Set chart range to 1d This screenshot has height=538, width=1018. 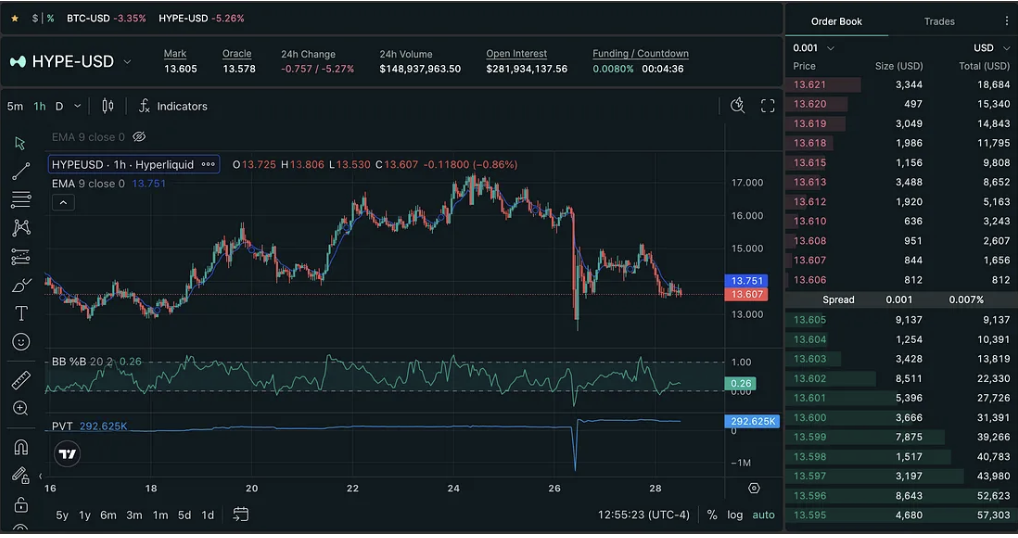208,515
